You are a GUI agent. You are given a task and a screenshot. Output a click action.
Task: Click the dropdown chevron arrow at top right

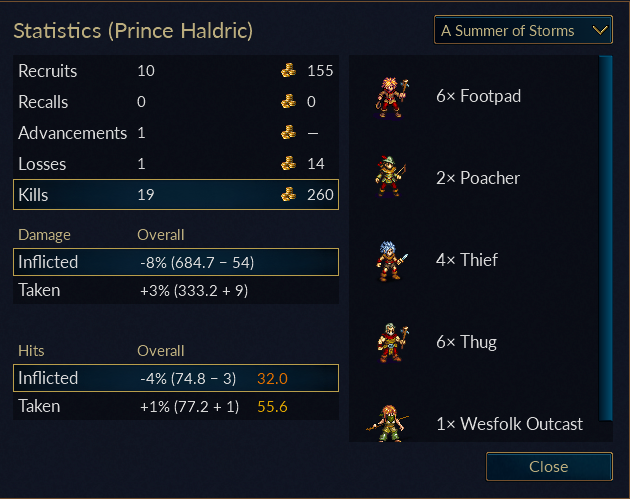600,30
